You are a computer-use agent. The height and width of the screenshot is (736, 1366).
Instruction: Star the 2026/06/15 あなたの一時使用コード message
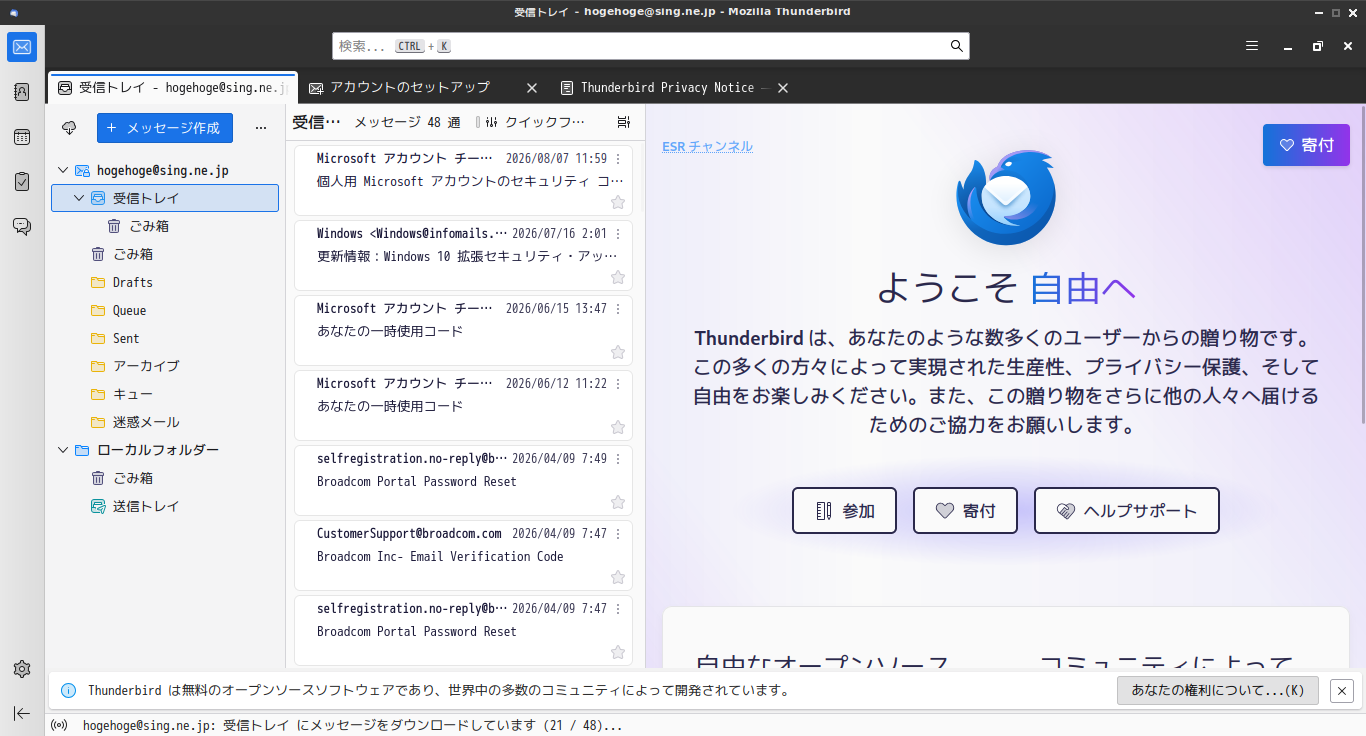pos(618,352)
